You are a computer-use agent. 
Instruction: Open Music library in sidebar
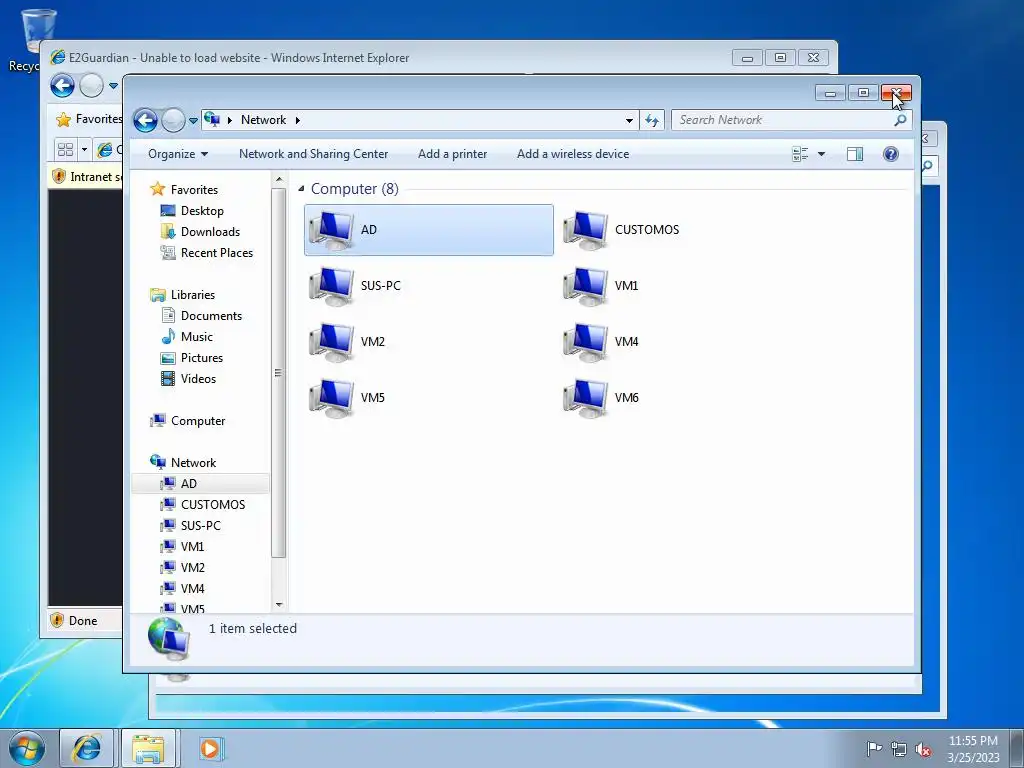pos(196,337)
